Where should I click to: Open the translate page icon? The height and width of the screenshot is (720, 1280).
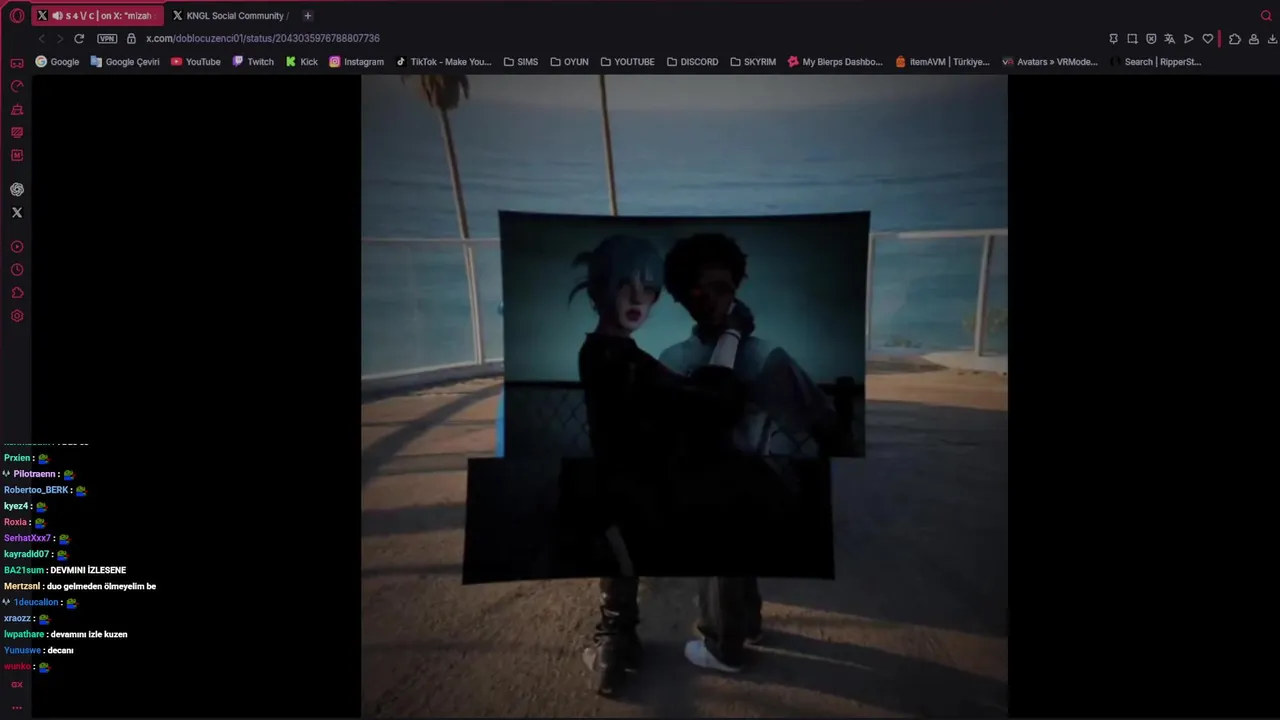(1169, 39)
